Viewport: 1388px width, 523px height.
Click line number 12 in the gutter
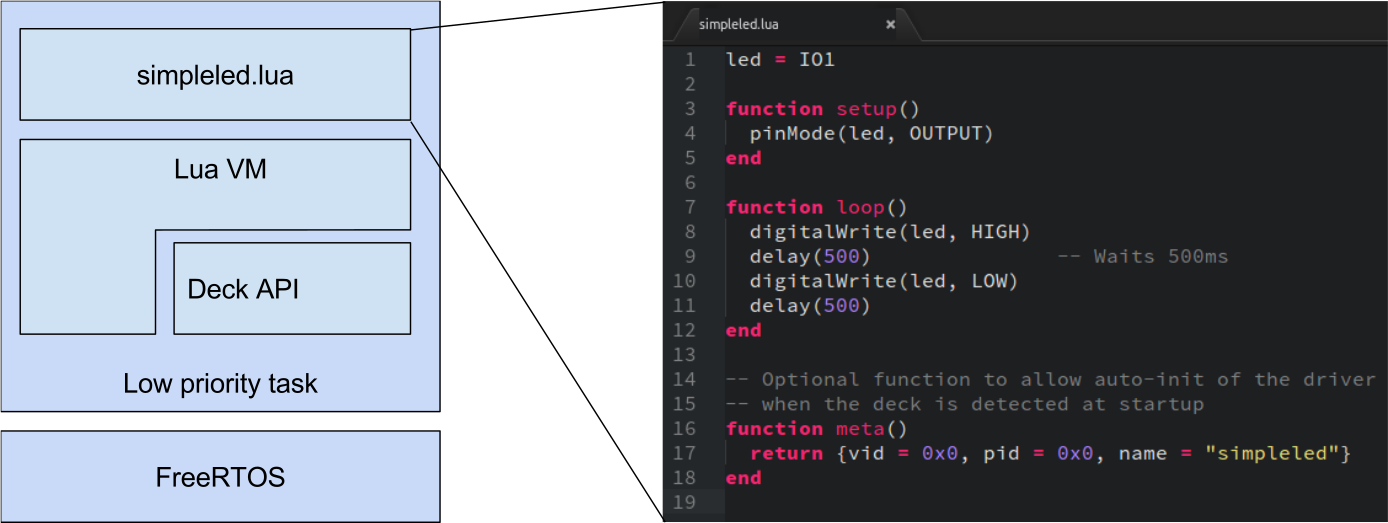685,331
